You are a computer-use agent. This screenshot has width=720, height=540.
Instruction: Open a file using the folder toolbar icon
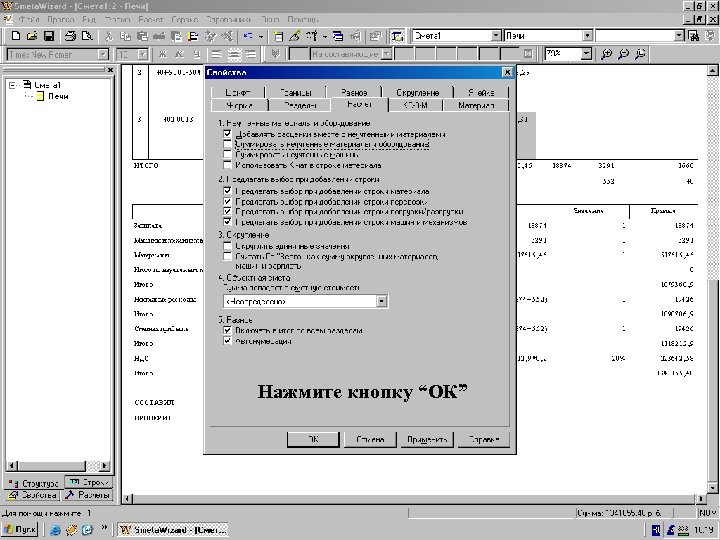coord(32,36)
